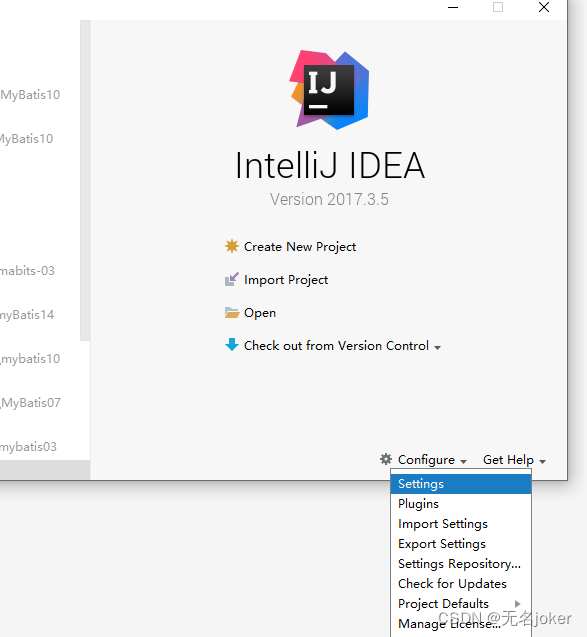Open recent project MyBatis07
The width and height of the screenshot is (587, 637).
point(30,403)
